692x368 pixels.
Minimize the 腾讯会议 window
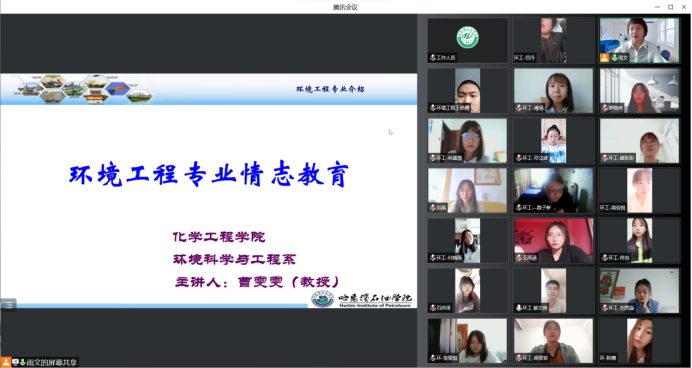[658, 7]
